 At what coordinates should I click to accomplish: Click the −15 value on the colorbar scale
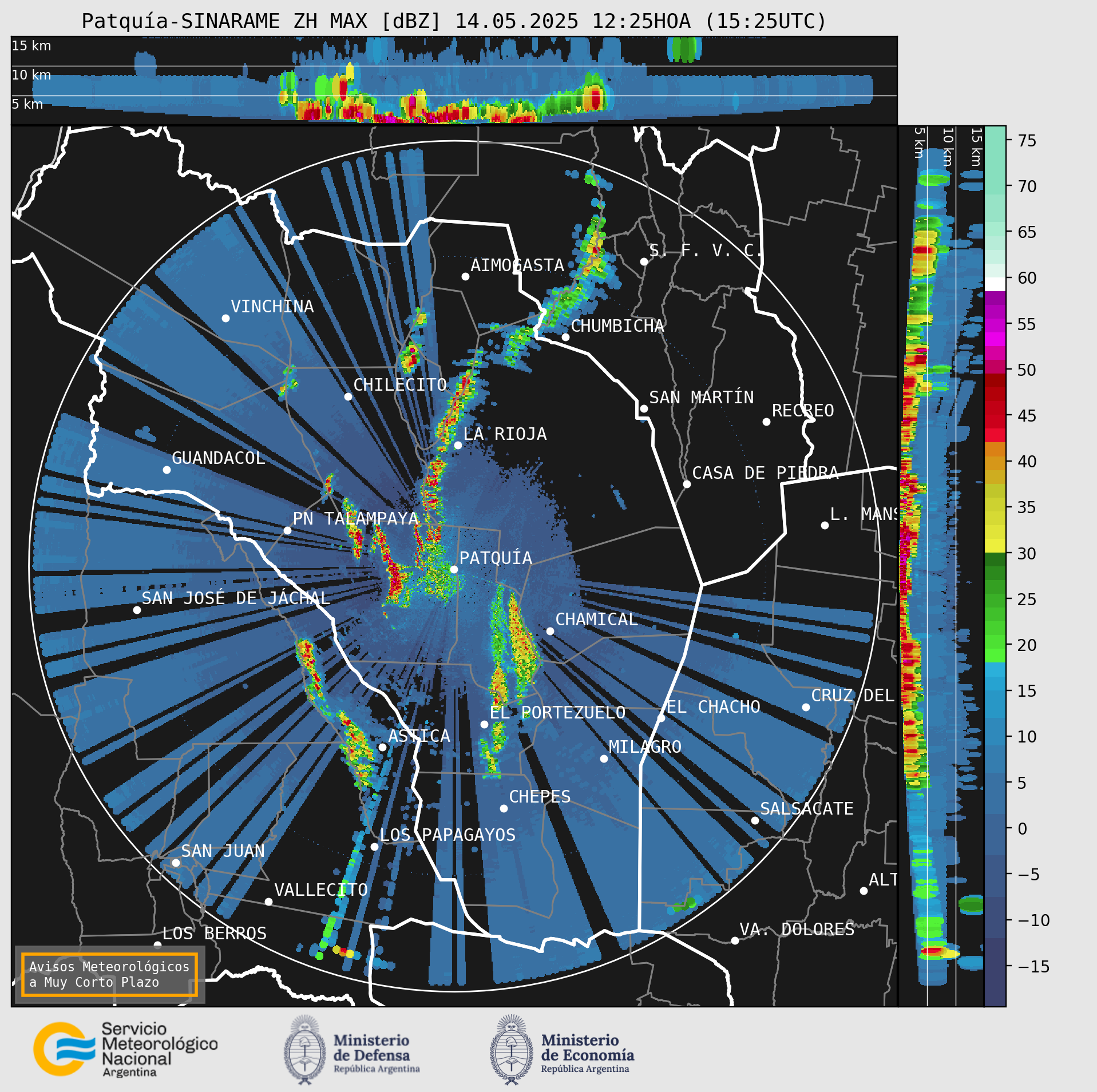point(1033,966)
